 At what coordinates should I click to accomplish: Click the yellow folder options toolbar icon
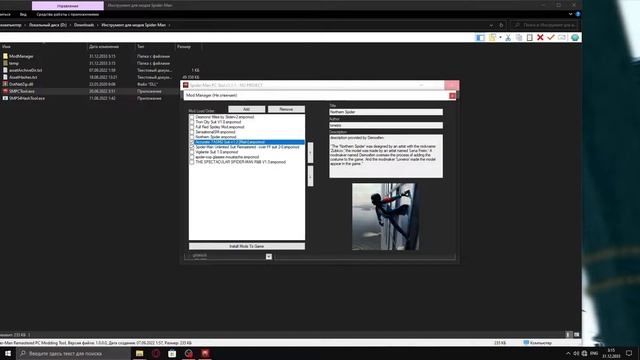pyautogui.click(x=493, y=38)
